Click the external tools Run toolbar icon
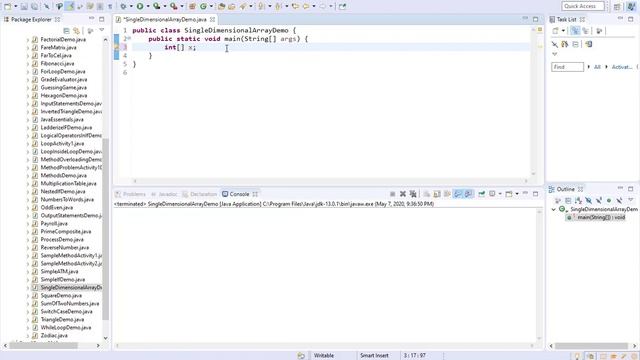 pyautogui.click(x=173, y=6)
